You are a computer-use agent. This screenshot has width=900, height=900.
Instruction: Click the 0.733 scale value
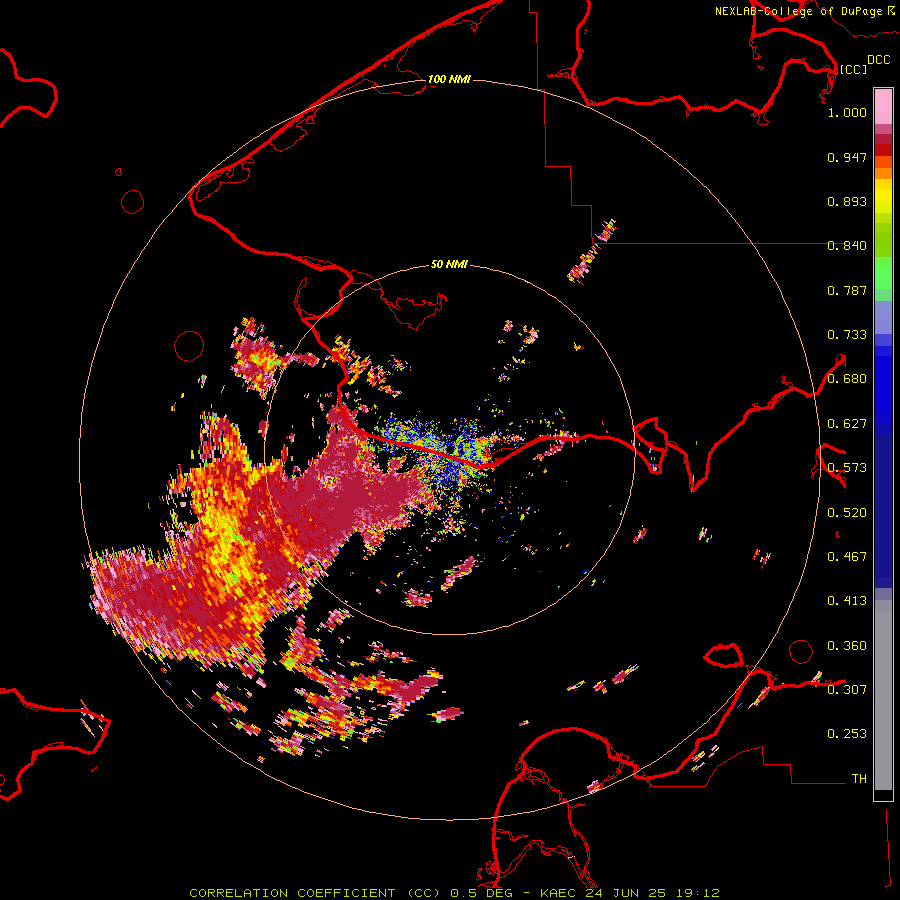(x=847, y=335)
